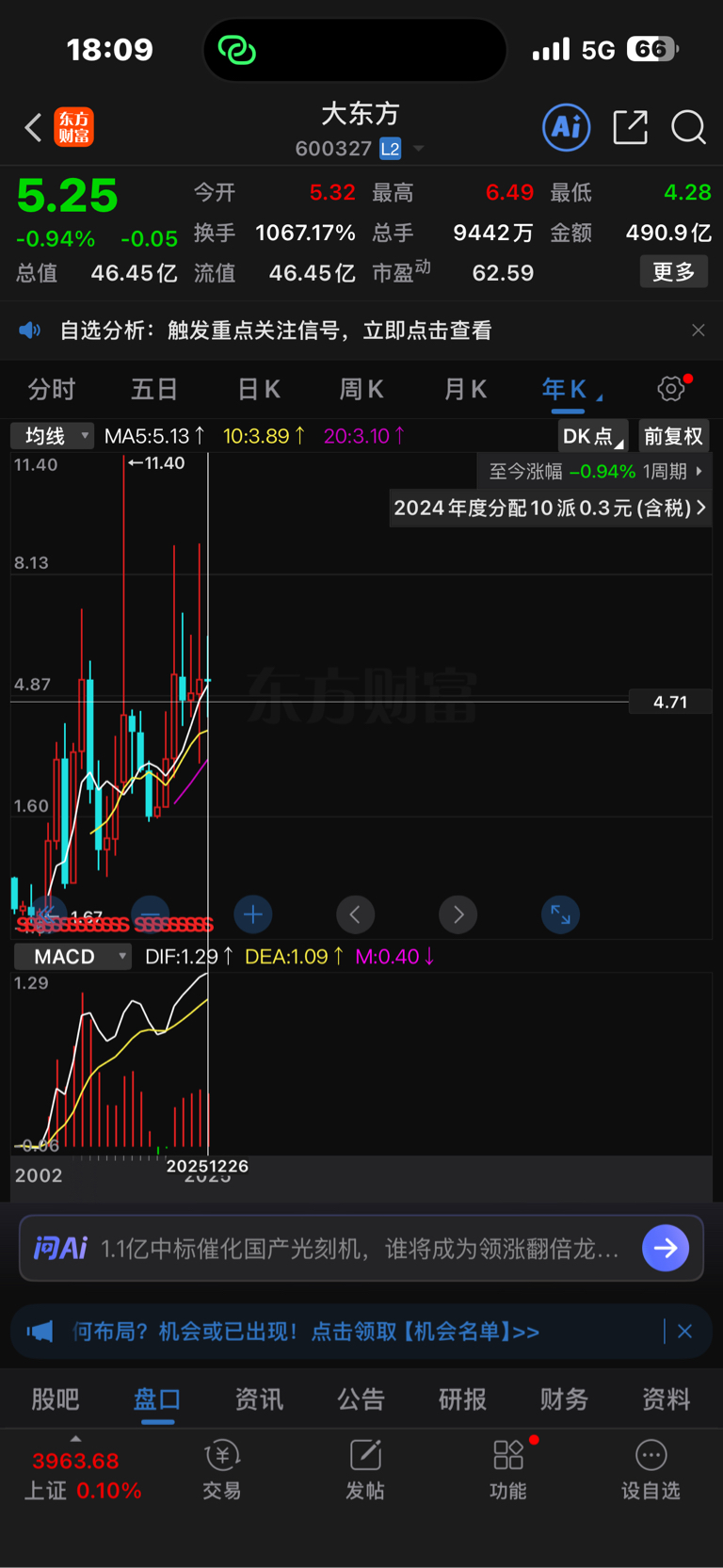The width and height of the screenshot is (723, 1568).
Task: Tap the share export icon
Action: 630,127
